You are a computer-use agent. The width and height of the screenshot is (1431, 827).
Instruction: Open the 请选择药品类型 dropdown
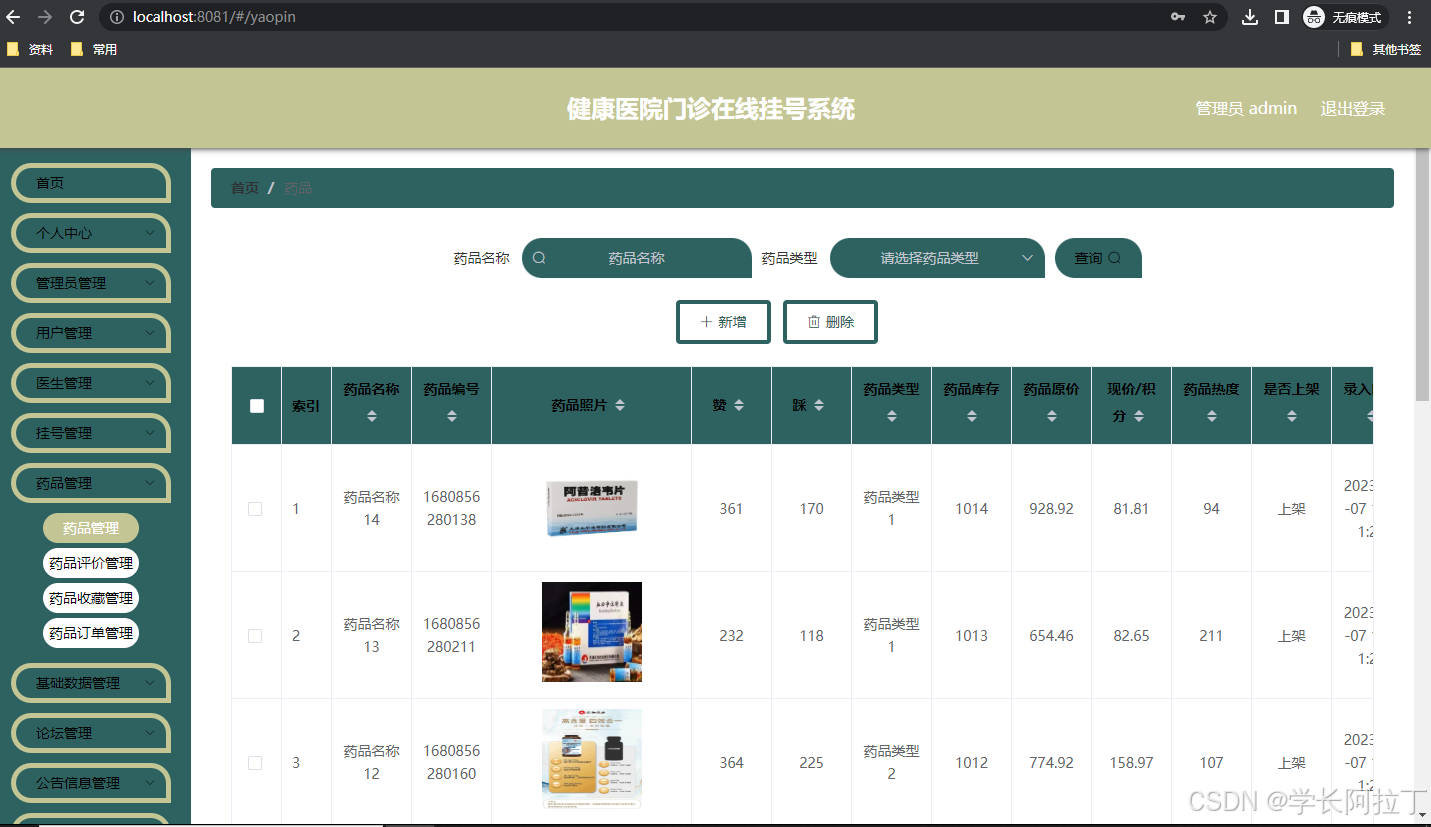(x=936, y=257)
